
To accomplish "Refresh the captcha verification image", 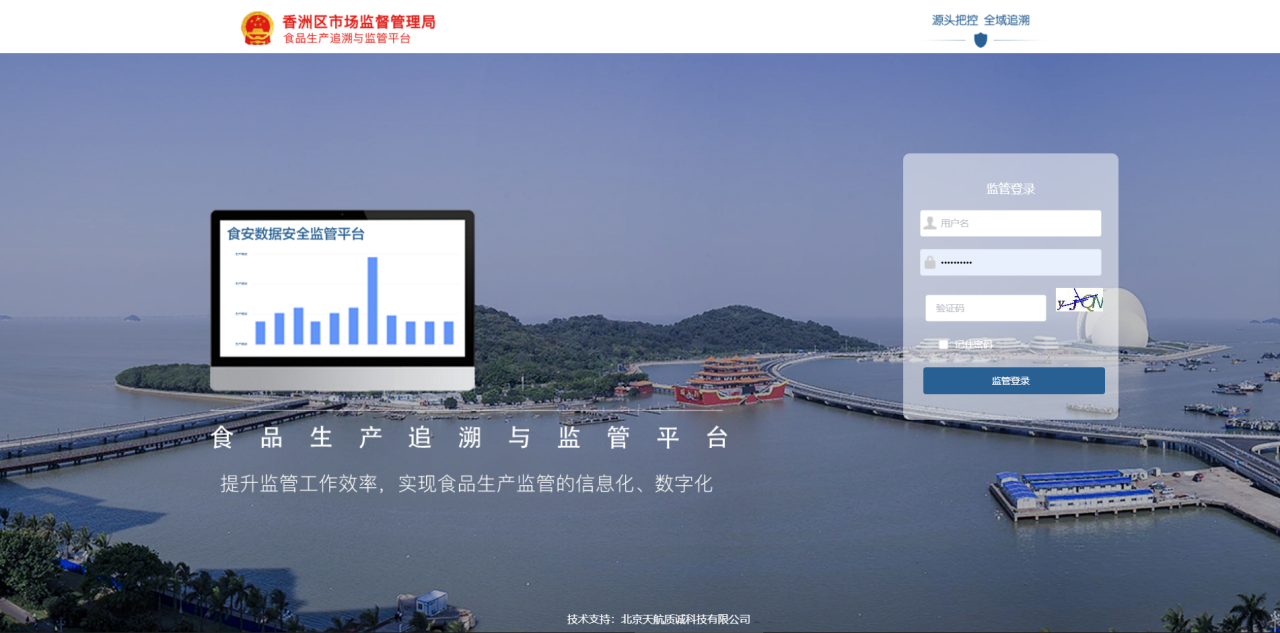I will [1079, 300].
